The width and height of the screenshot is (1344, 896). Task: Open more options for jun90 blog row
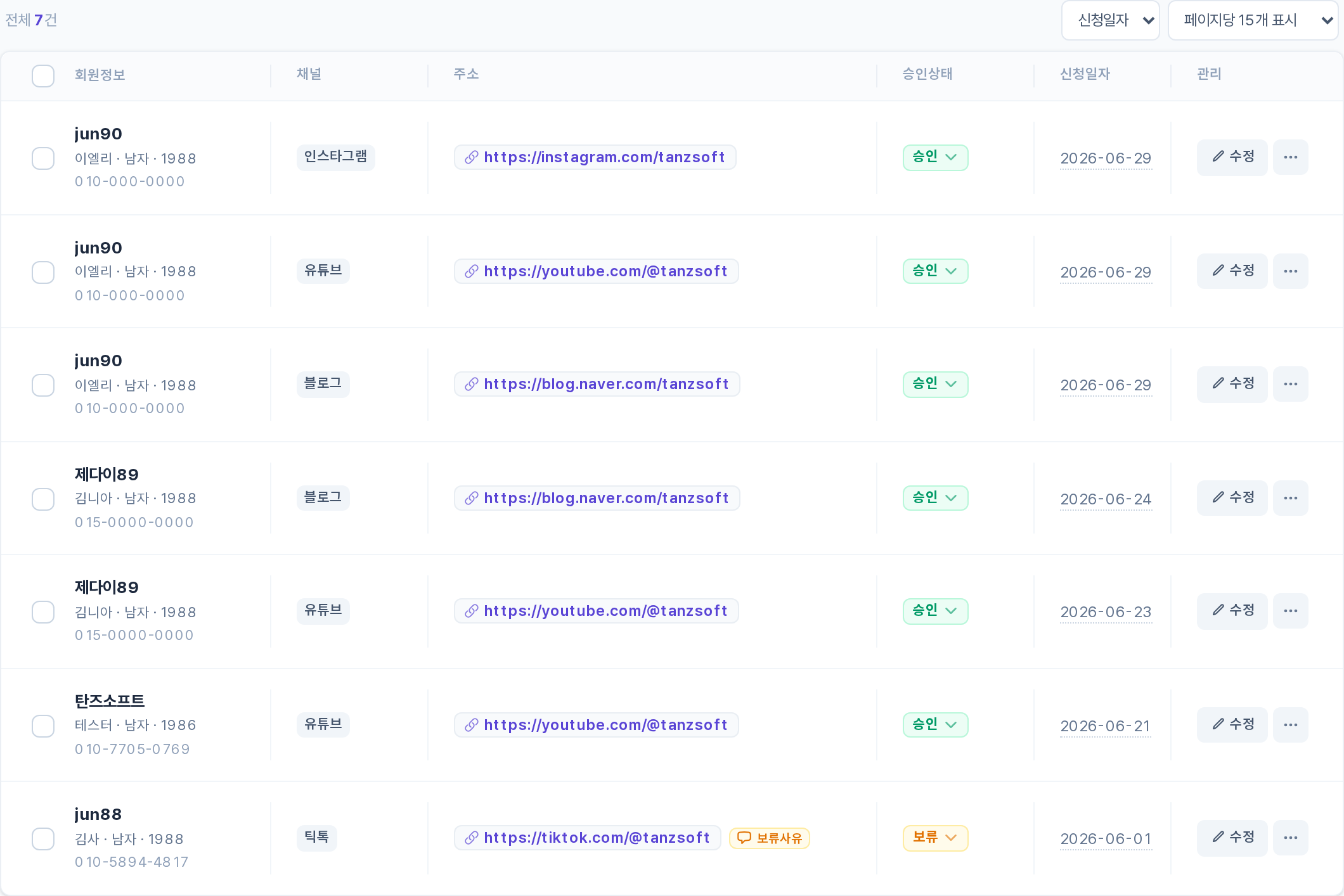(1290, 384)
